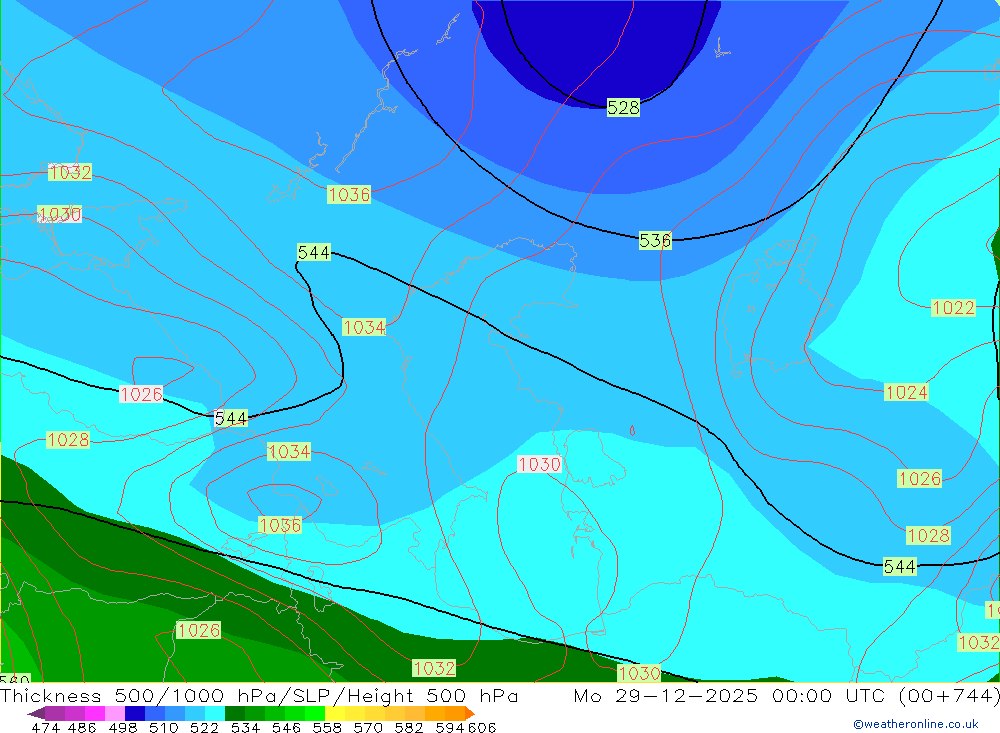Click the legend value 474
This screenshot has width=1000, height=733.
tap(45, 727)
